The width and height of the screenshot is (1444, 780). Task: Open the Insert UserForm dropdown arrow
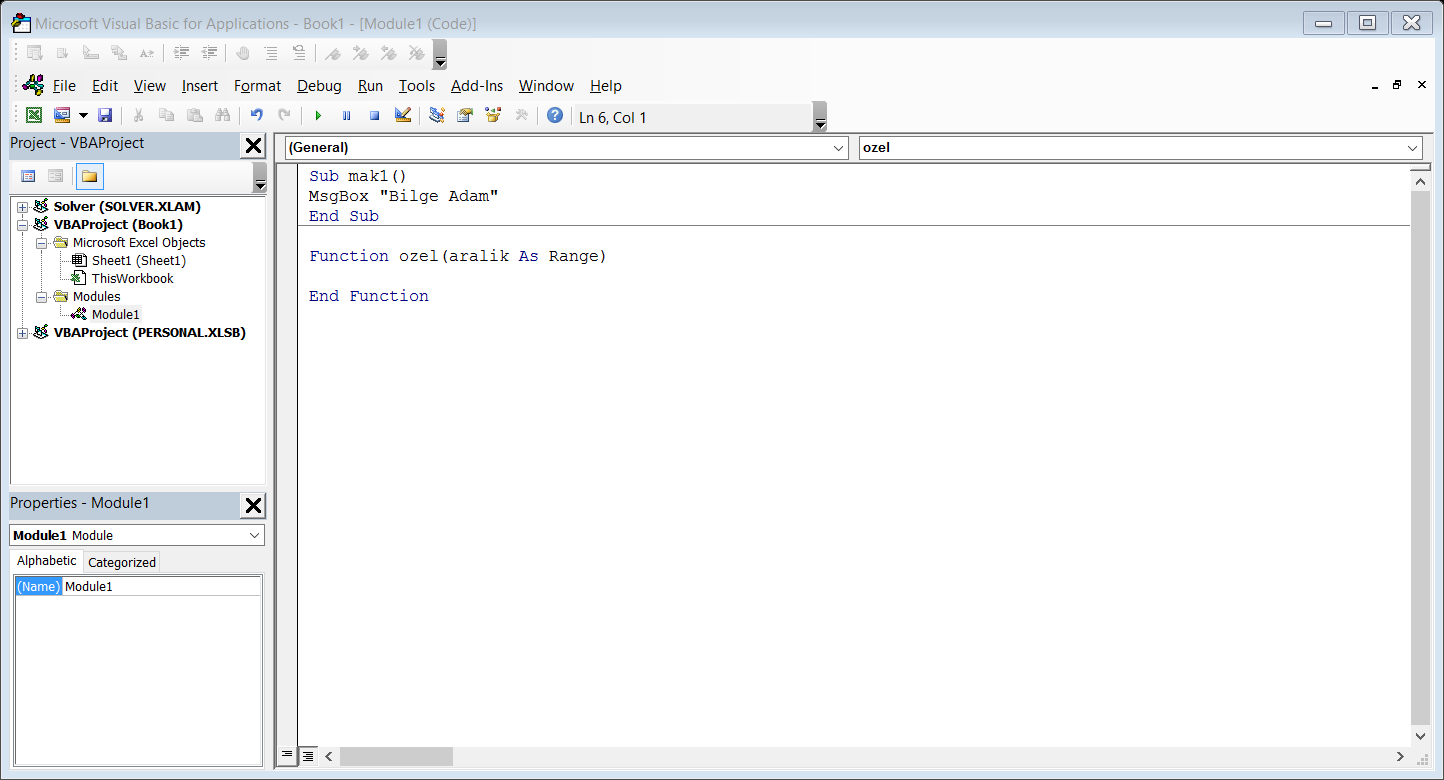(x=83, y=116)
